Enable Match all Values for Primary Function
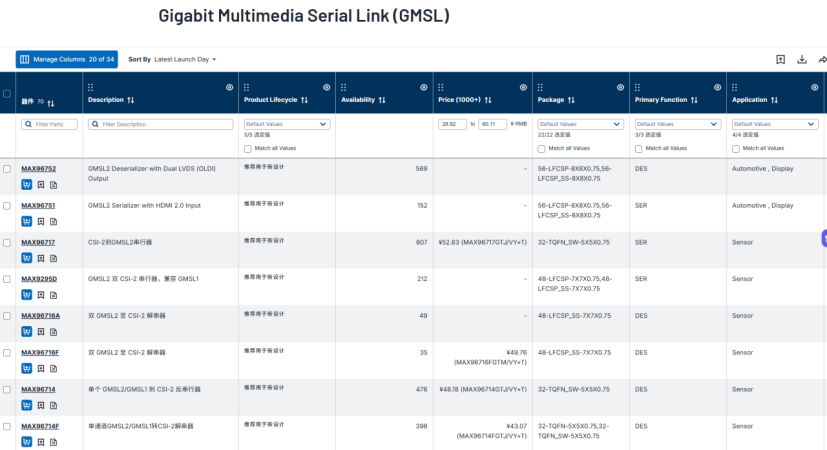Viewport: 827px width, 450px height. [x=639, y=149]
